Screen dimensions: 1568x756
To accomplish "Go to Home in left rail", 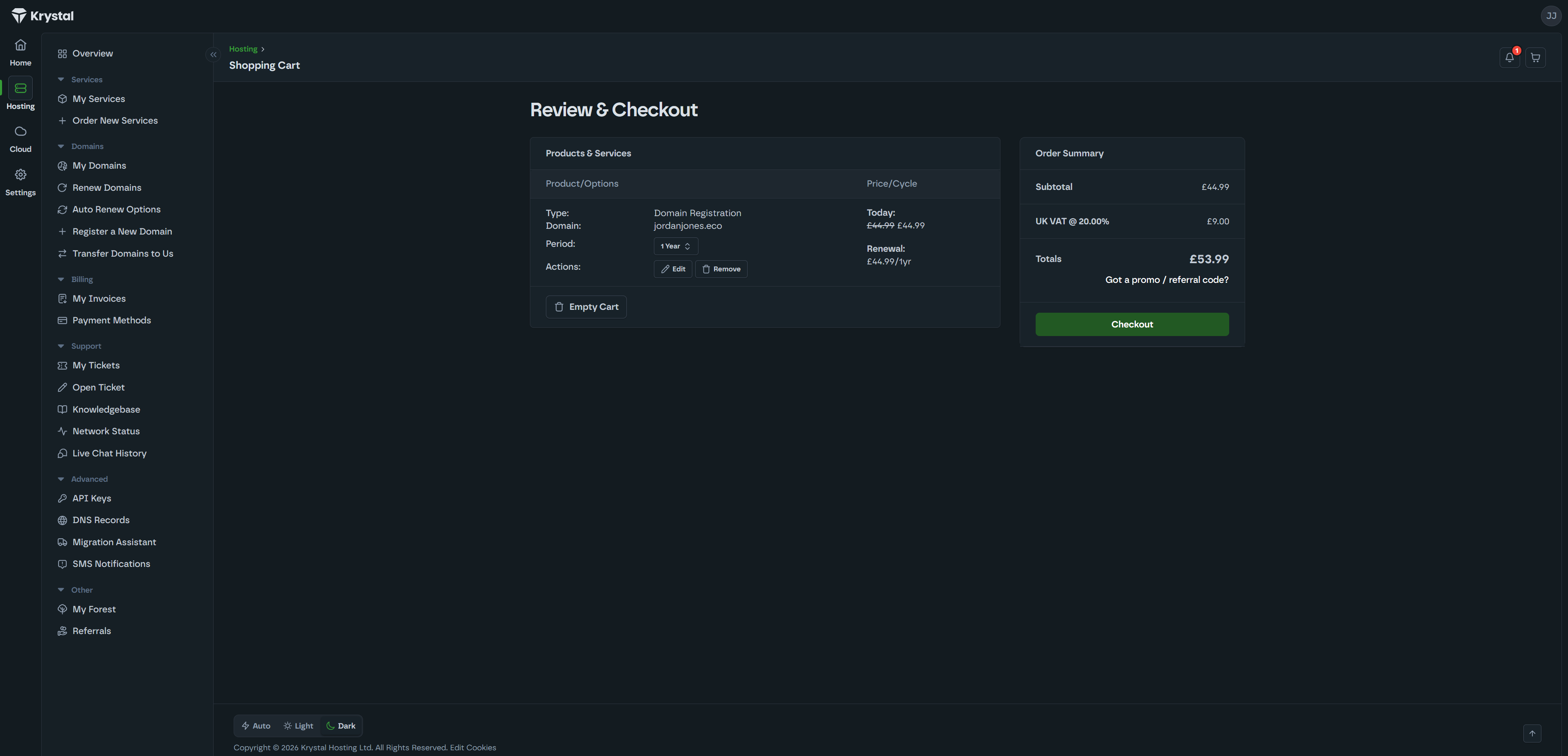I will tap(20, 52).
